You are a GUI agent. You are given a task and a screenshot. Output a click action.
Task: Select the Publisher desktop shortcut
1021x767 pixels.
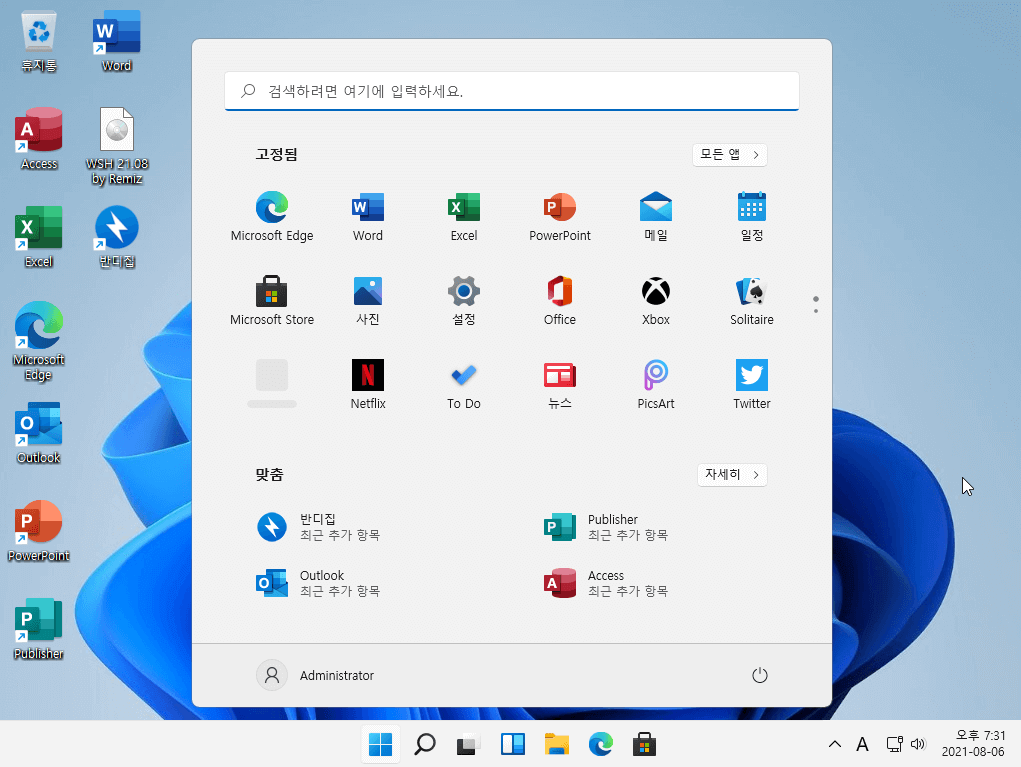(x=38, y=629)
